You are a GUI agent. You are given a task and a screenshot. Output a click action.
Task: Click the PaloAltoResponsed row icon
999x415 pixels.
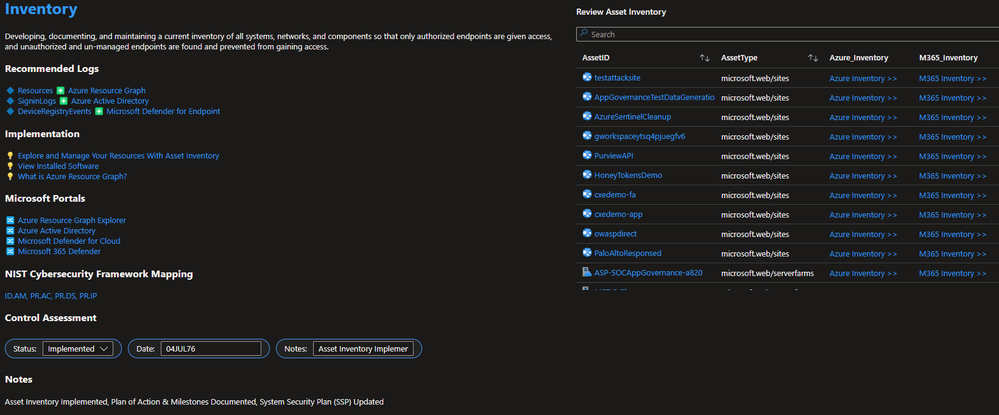[587, 252]
